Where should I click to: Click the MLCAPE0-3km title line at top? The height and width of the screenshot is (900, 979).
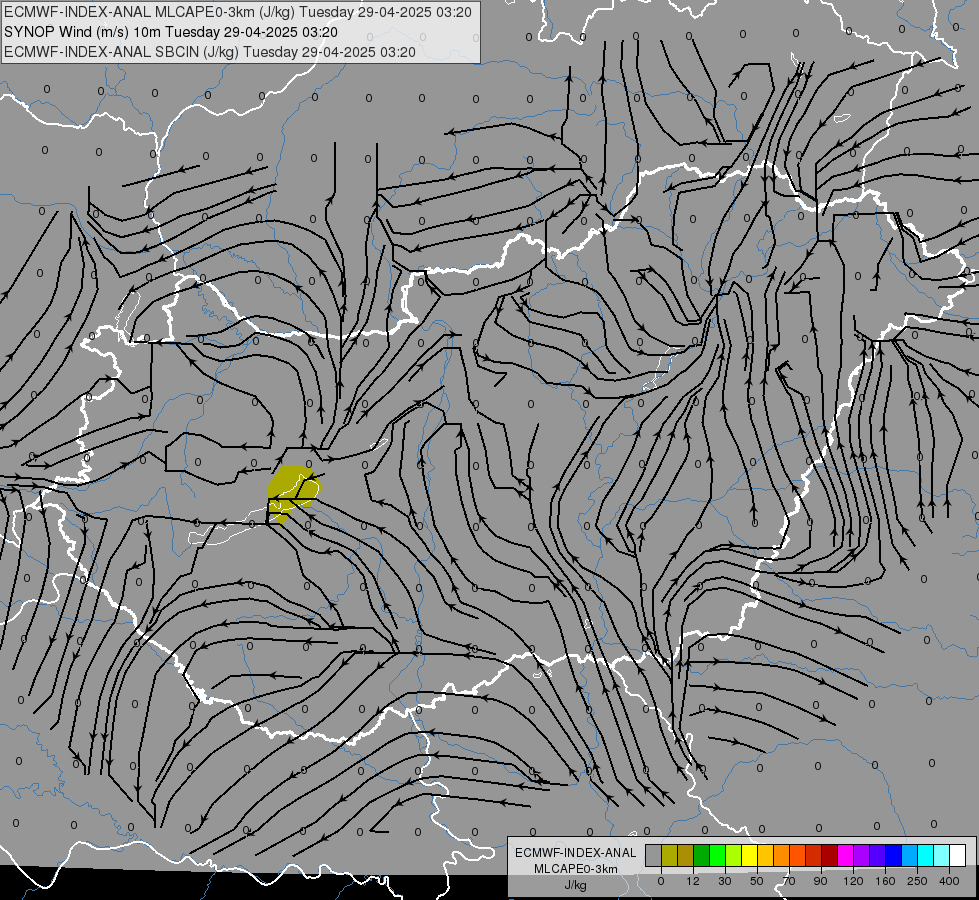pos(237,12)
